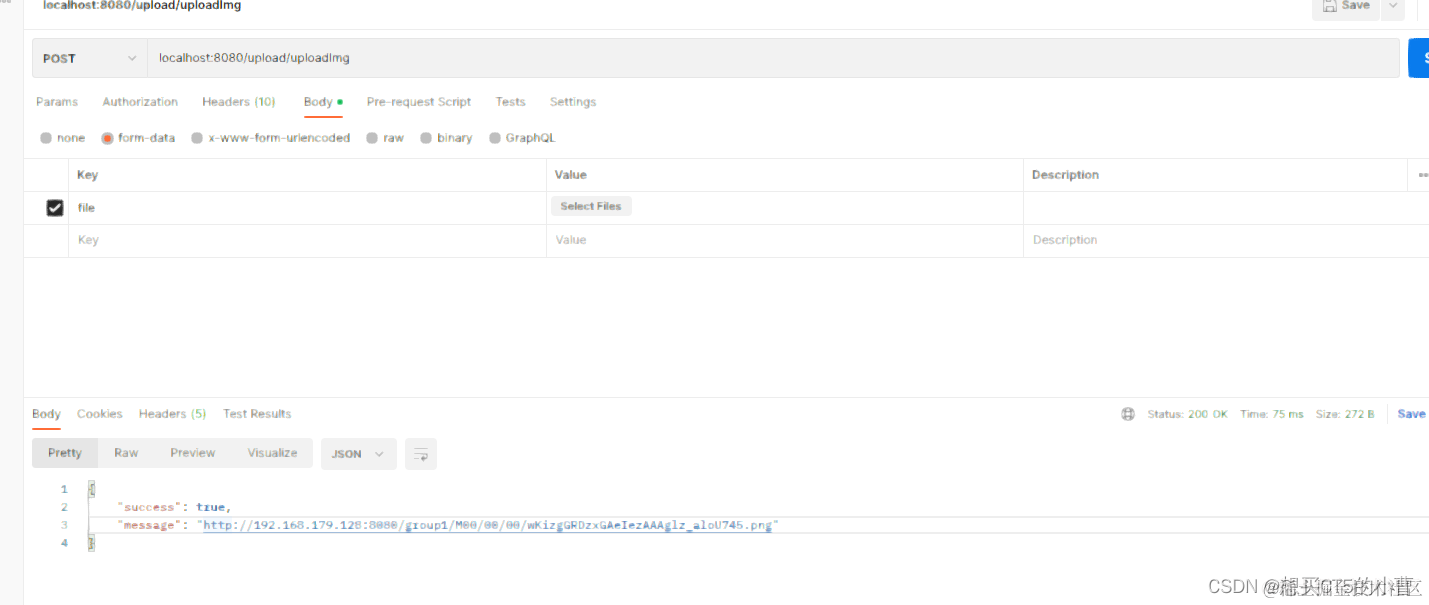
Task: Open the Test Results tab
Action: point(257,414)
